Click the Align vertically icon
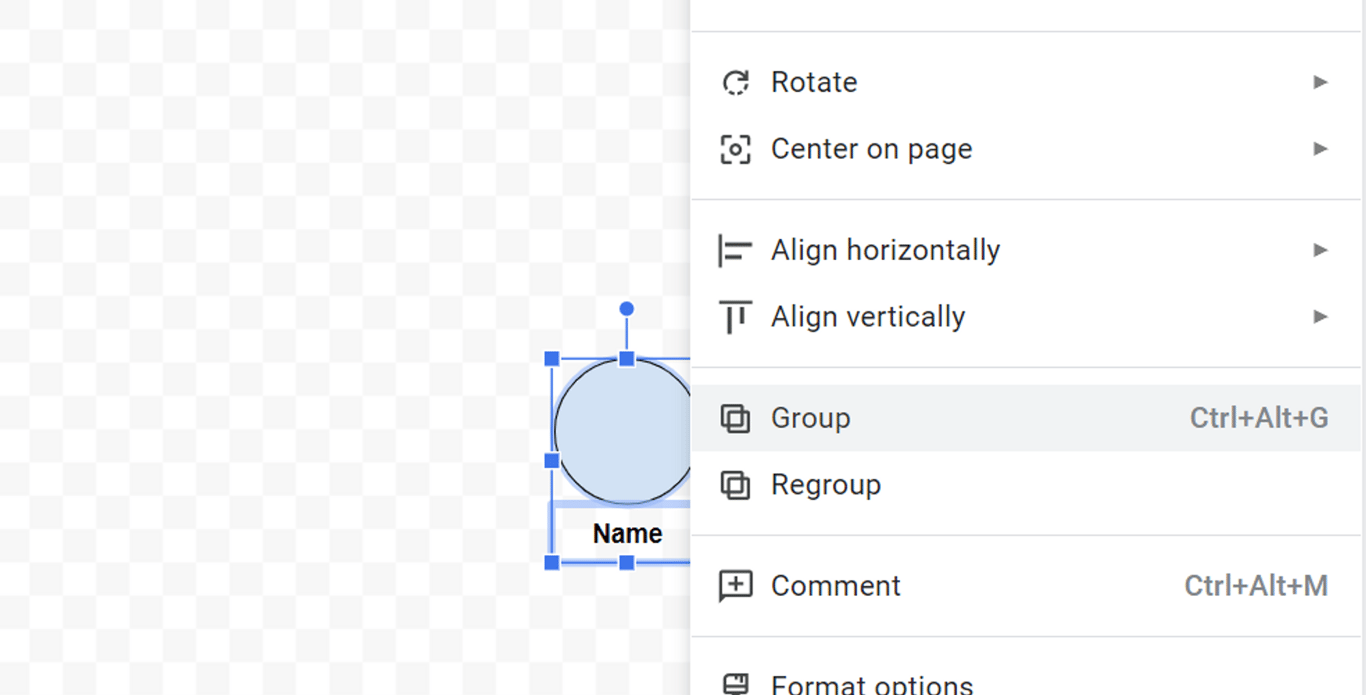 735,318
